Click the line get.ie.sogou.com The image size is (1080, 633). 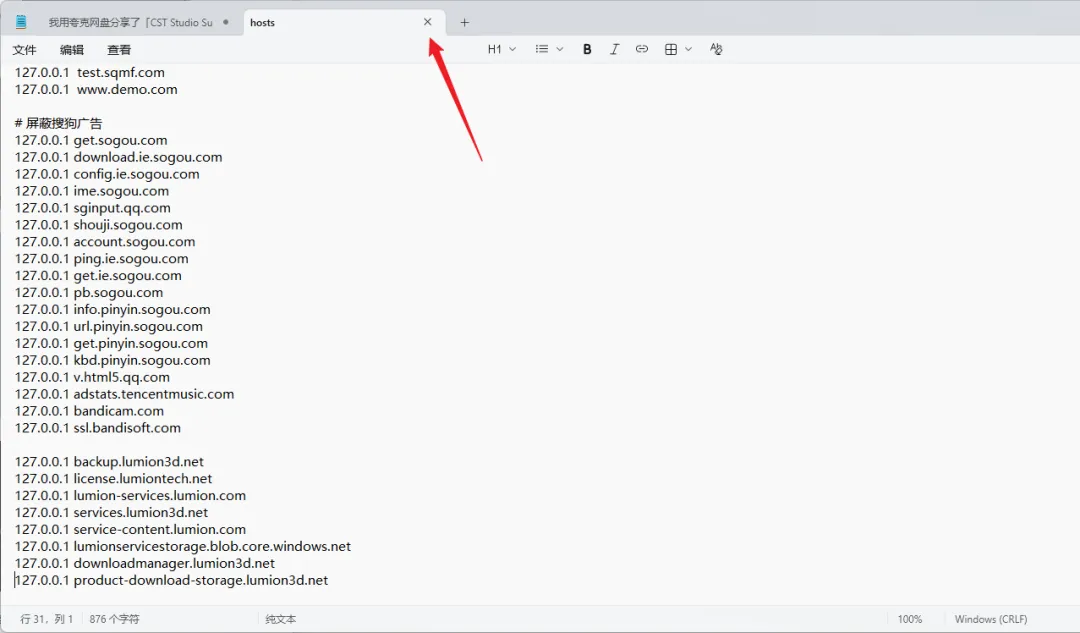pyautogui.click(x=98, y=276)
